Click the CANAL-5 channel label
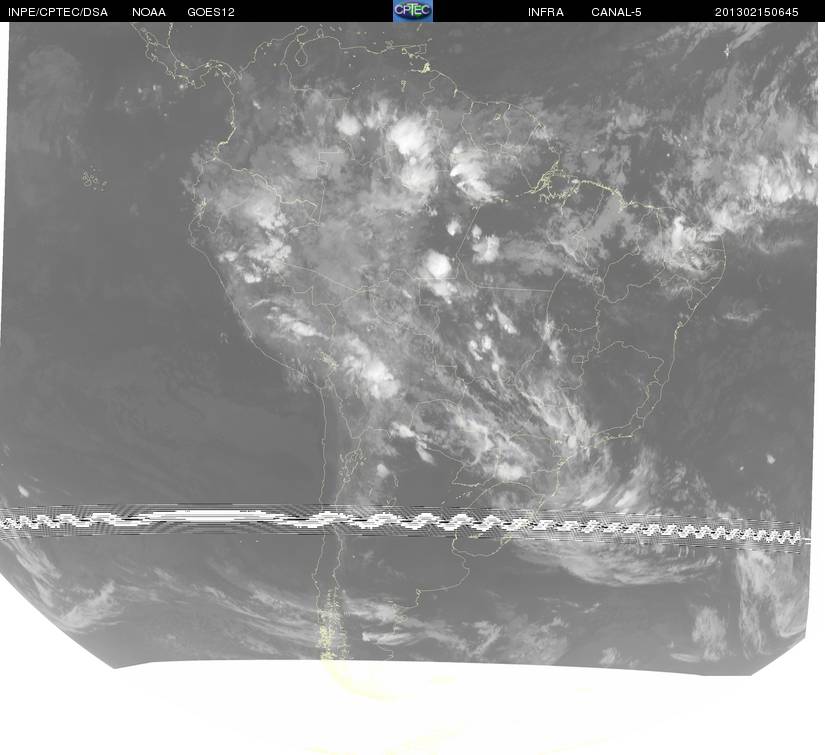 point(616,12)
